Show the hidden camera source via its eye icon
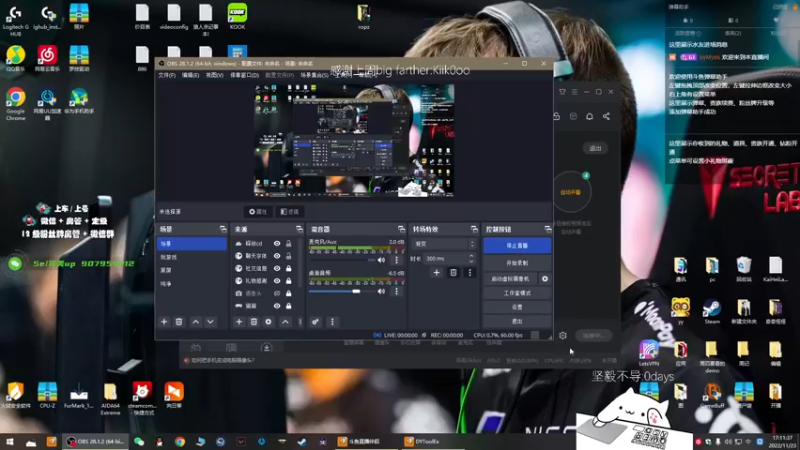The height and width of the screenshot is (450, 800). point(277,293)
